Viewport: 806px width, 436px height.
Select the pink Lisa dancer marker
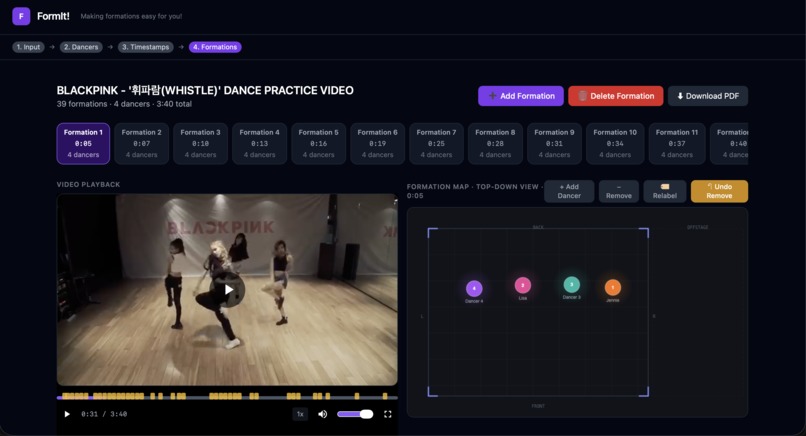pos(523,285)
